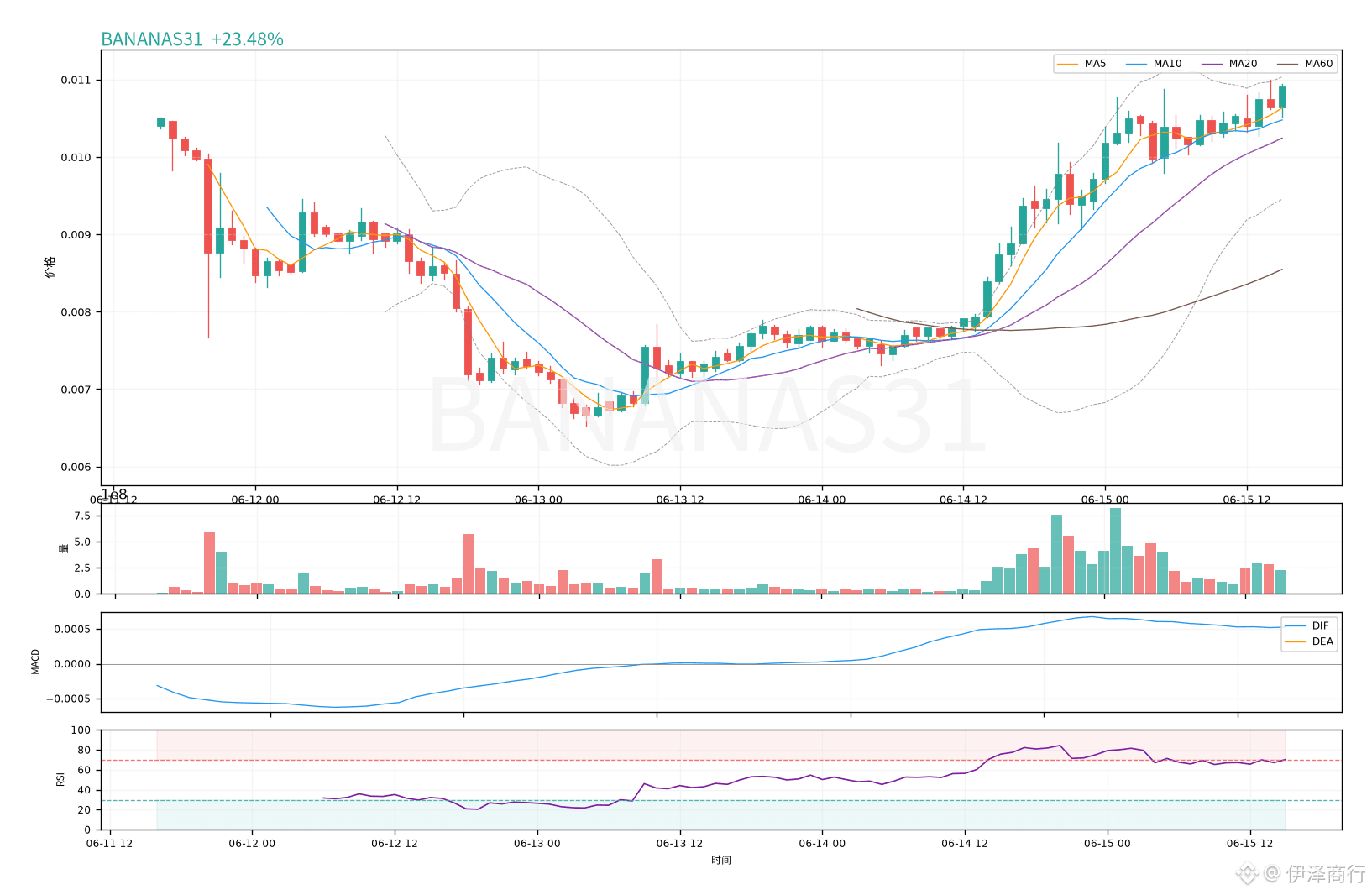Click 06-12 12 on the time axis under RSI
This screenshot has width=1372, height=895.
coord(395,844)
